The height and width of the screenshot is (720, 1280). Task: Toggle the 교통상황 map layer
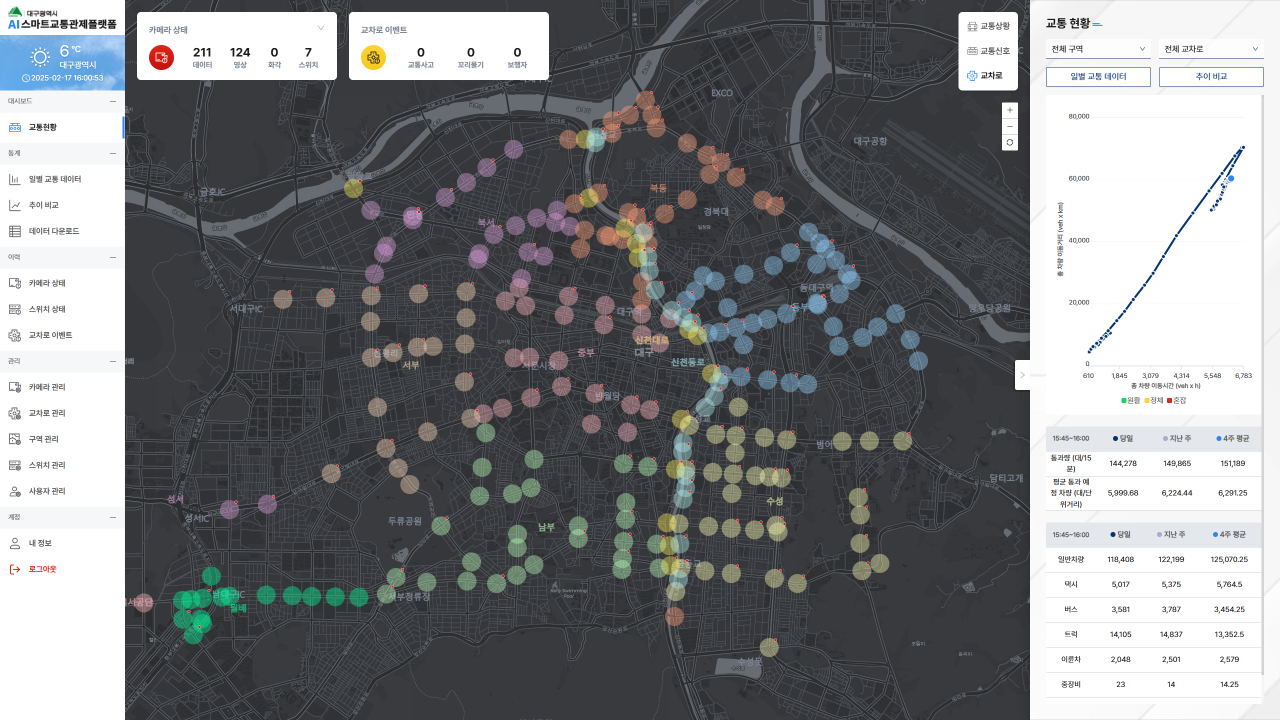click(x=988, y=26)
